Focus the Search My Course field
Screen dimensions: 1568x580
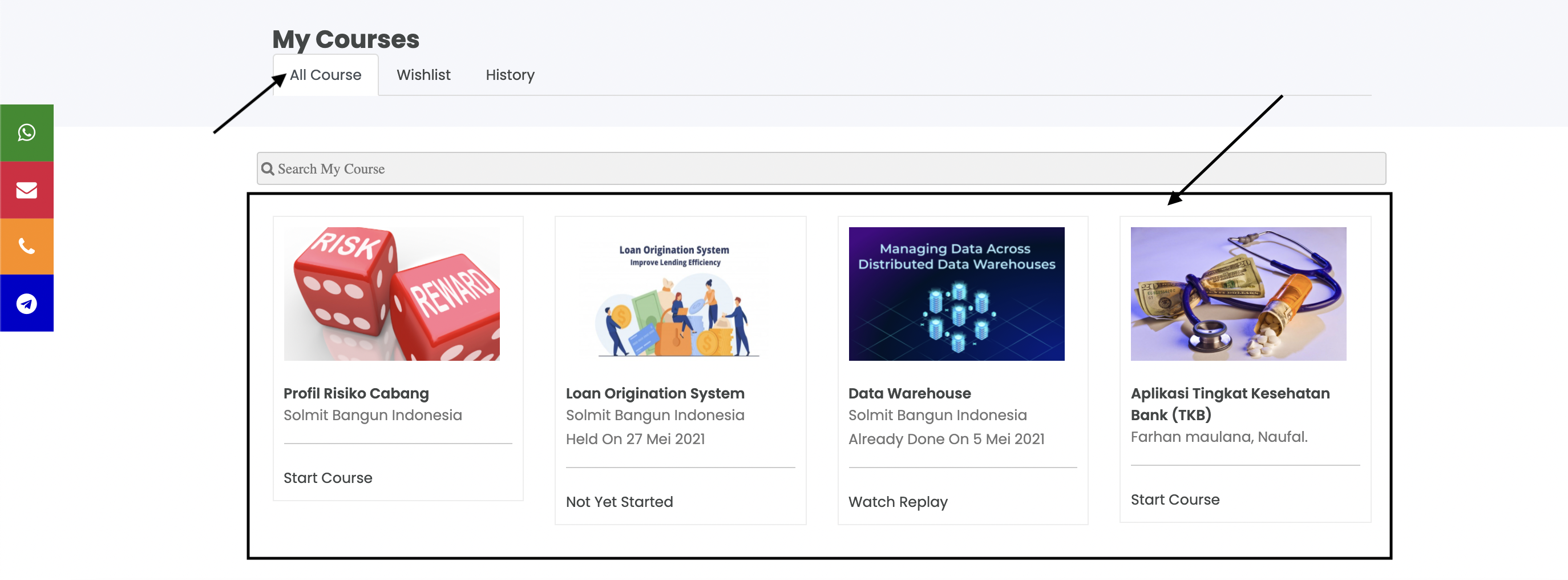click(x=821, y=169)
